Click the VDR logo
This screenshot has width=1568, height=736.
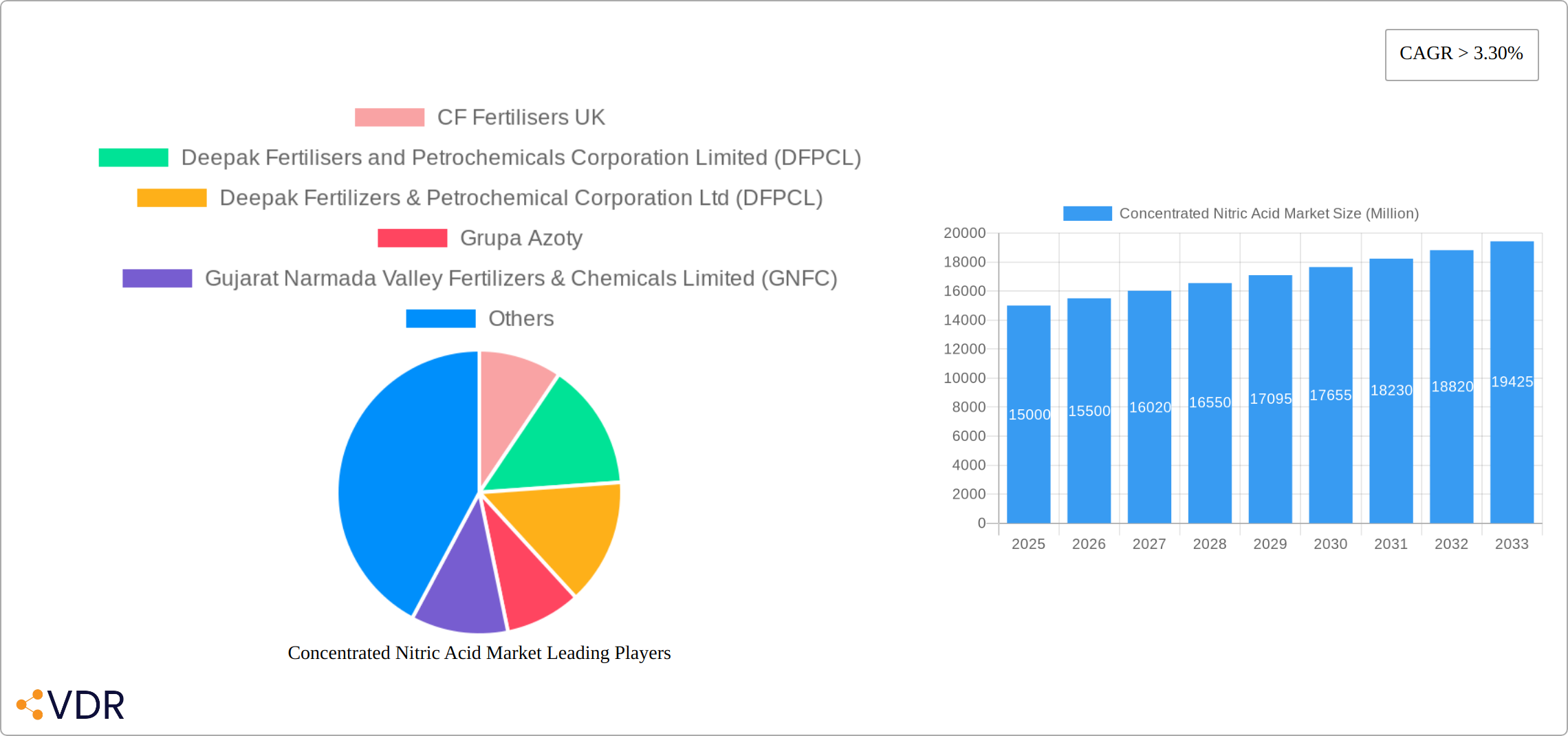click(x=71, y=705)
